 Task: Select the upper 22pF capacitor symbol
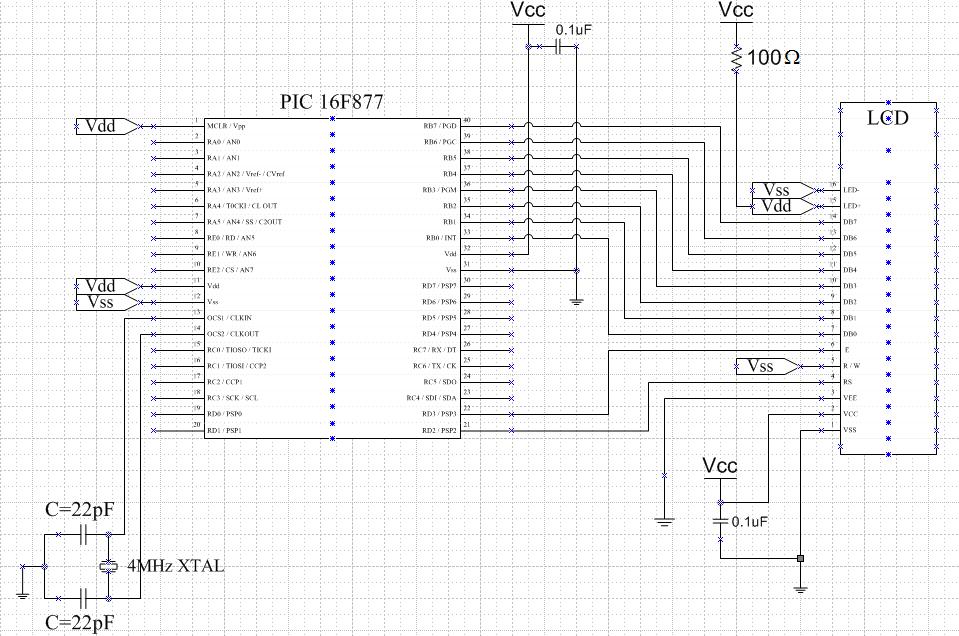tap(84, 534)
